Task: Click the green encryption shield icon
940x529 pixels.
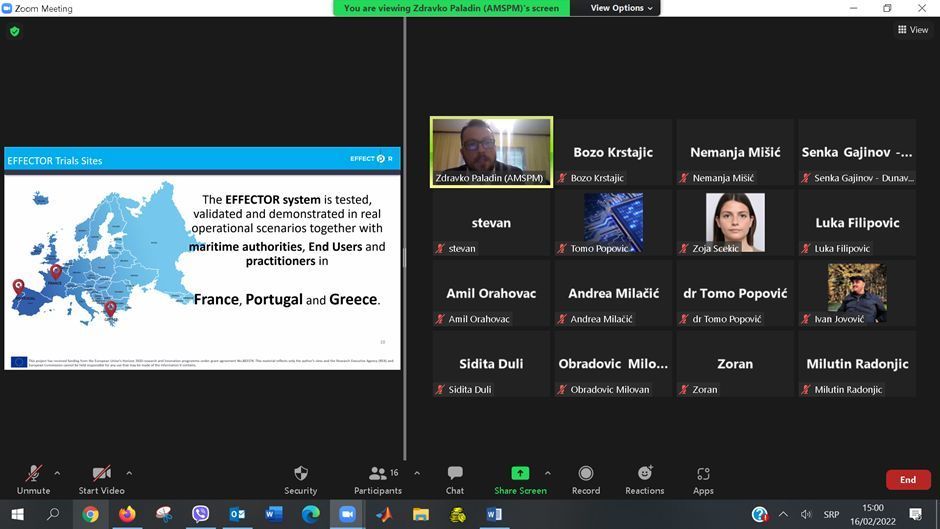Action: pos(14,31)
